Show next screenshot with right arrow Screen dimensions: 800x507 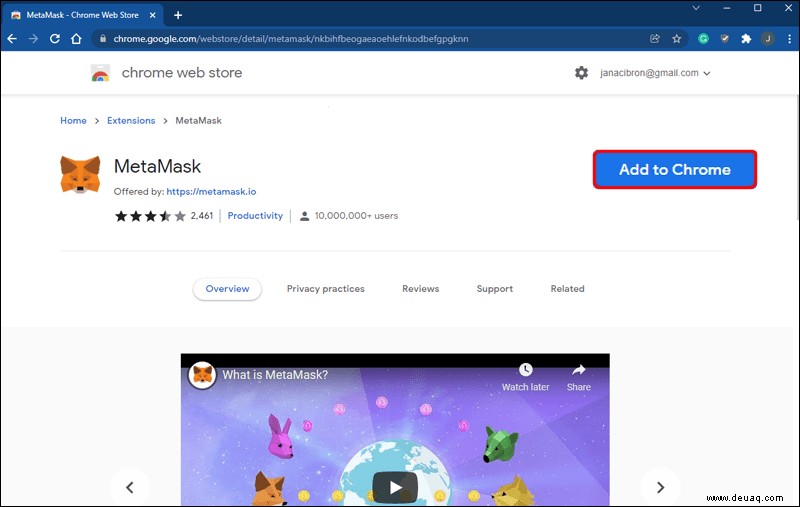(x=660, y=488)
